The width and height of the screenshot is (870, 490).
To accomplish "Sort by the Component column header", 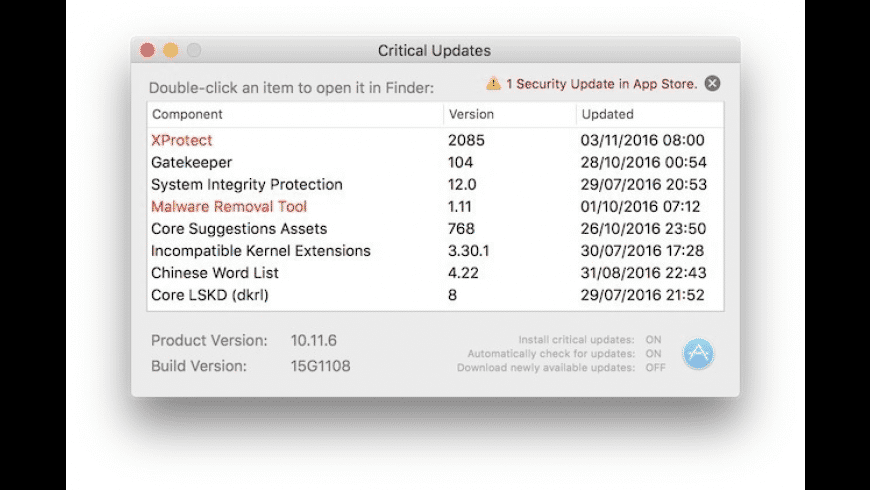I will pyautogui.click(x=188, y=114).
